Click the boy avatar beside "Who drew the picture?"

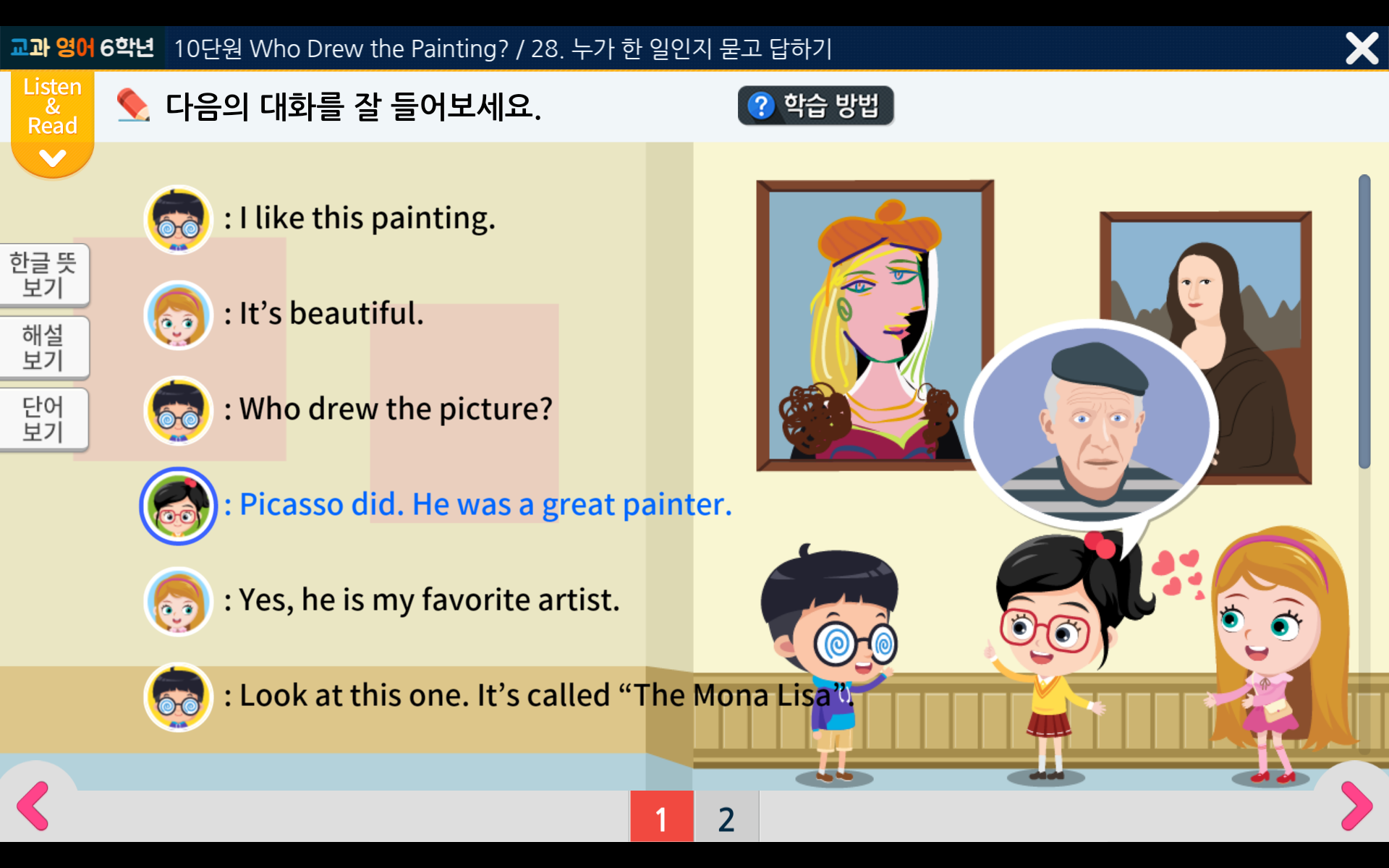pyautogui.click(x=178, y=411)
